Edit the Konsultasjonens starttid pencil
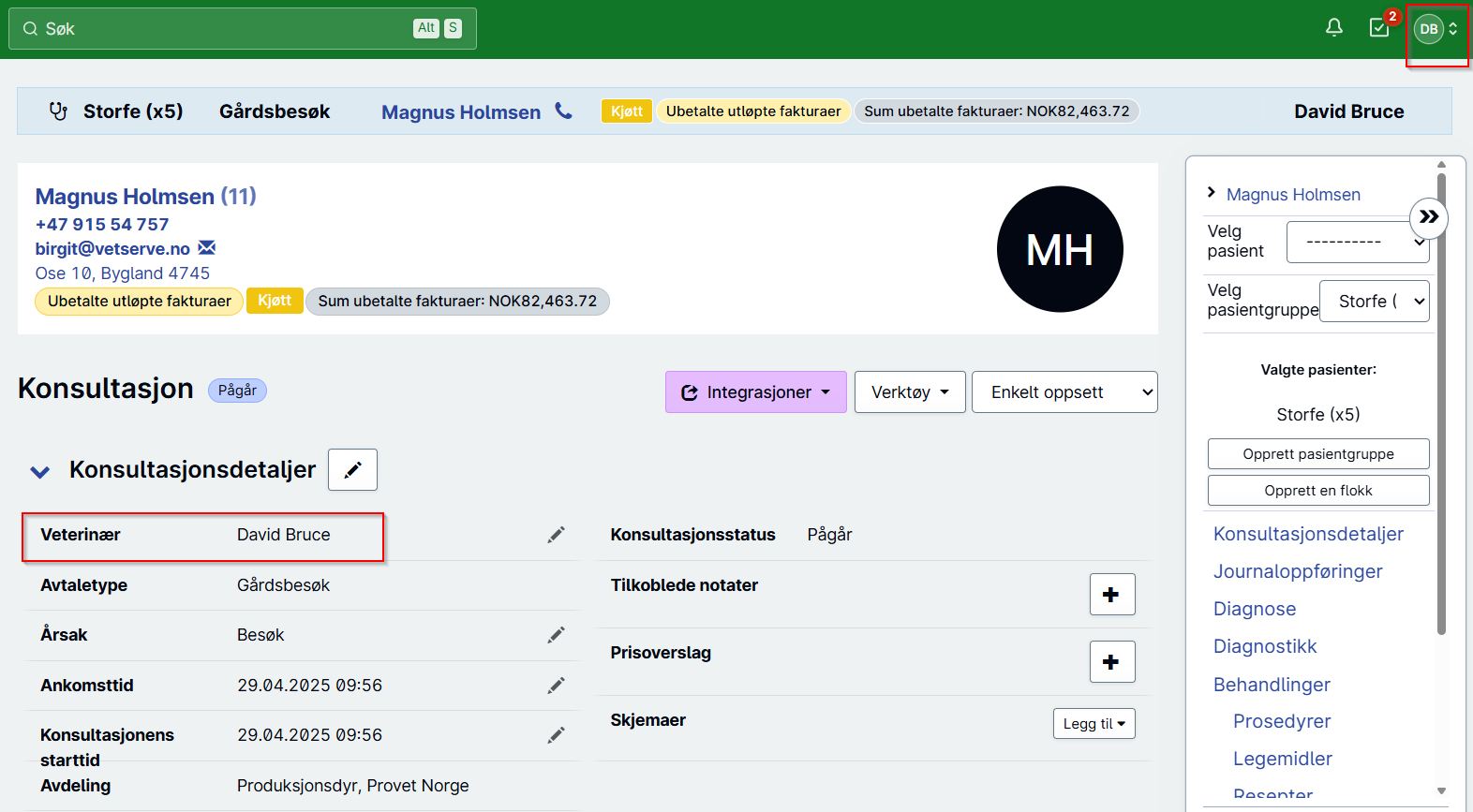Viewport: 1473px width, 812px height. click(x=556, y=735)
